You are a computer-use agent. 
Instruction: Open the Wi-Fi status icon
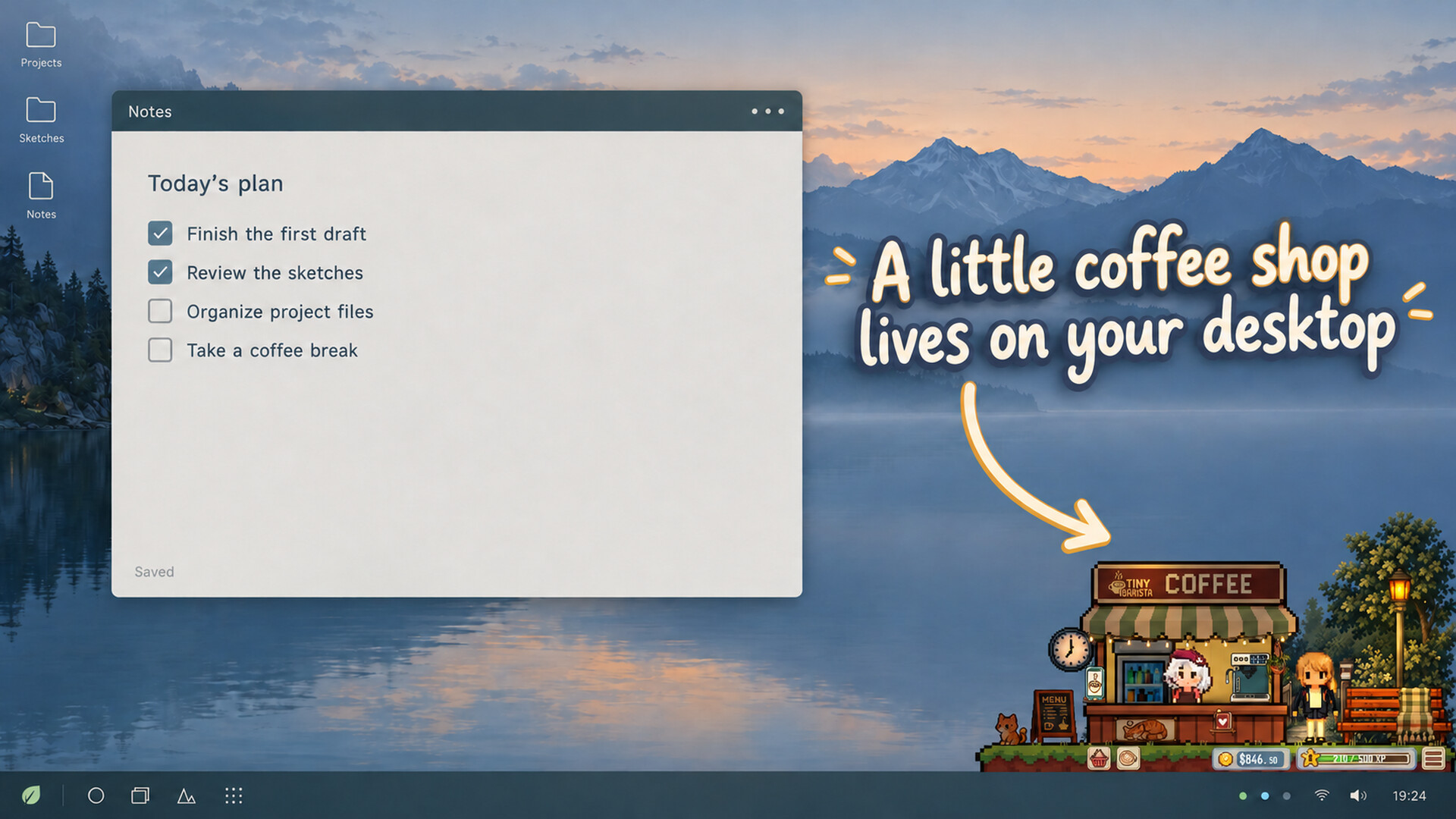coord(1322,795)
